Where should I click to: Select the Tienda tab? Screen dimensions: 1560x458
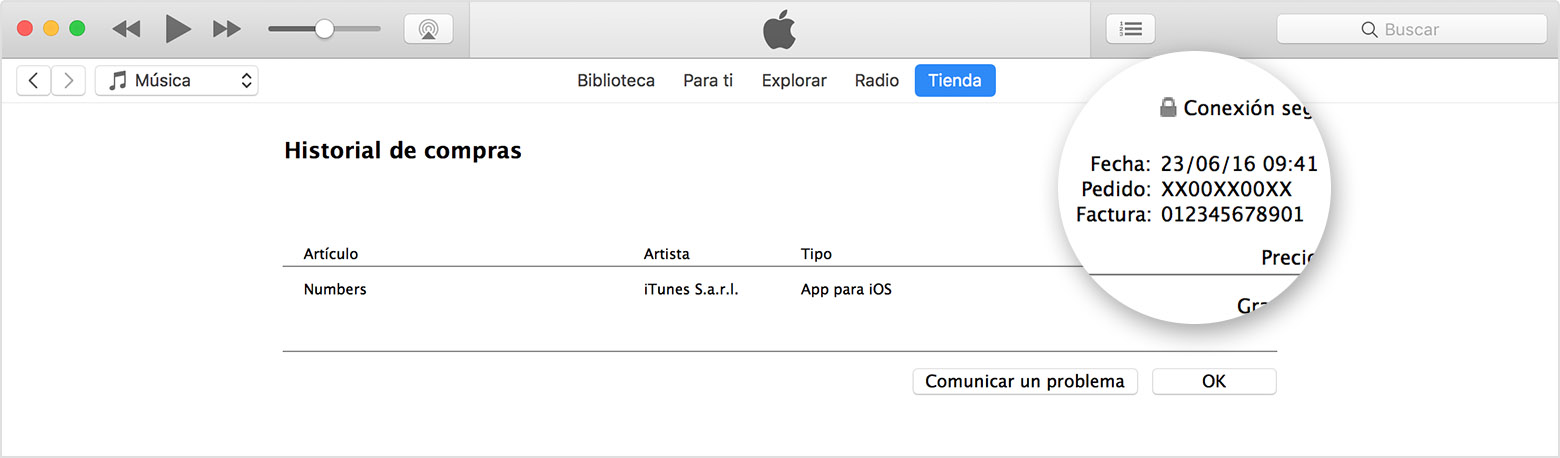pos(955,81)
